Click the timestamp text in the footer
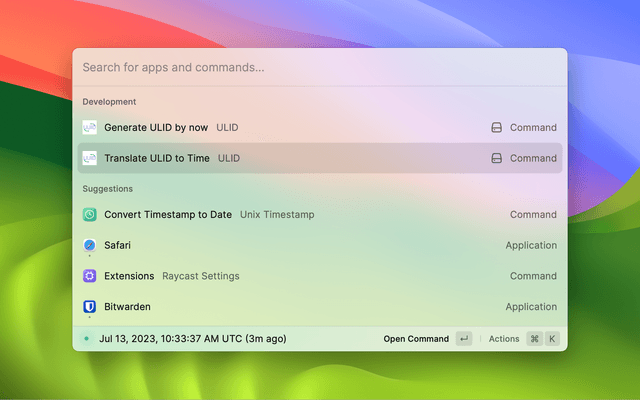 coord(192,339)
